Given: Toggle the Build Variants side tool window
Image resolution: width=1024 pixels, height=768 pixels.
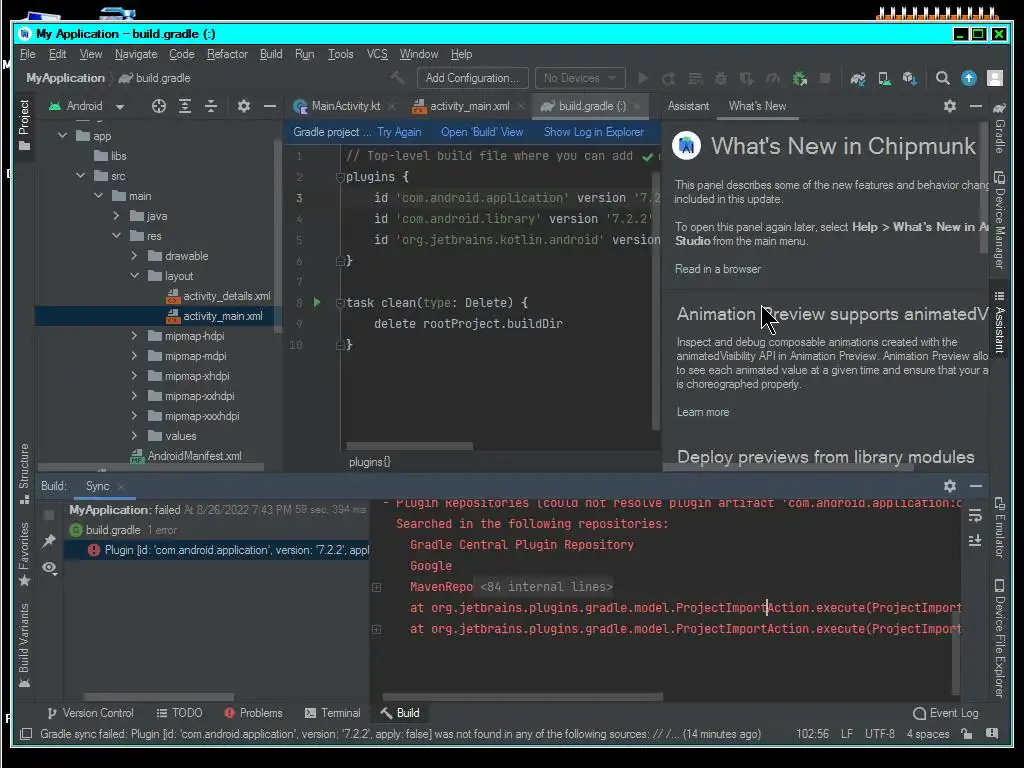Looking at the screenshot, I should 24,645.
